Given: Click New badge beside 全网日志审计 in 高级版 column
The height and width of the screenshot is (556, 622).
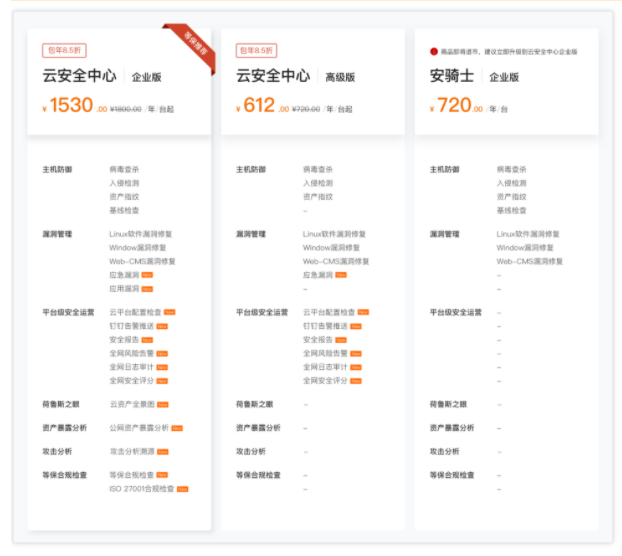Looking at the screenshot, I should (356, 367).
